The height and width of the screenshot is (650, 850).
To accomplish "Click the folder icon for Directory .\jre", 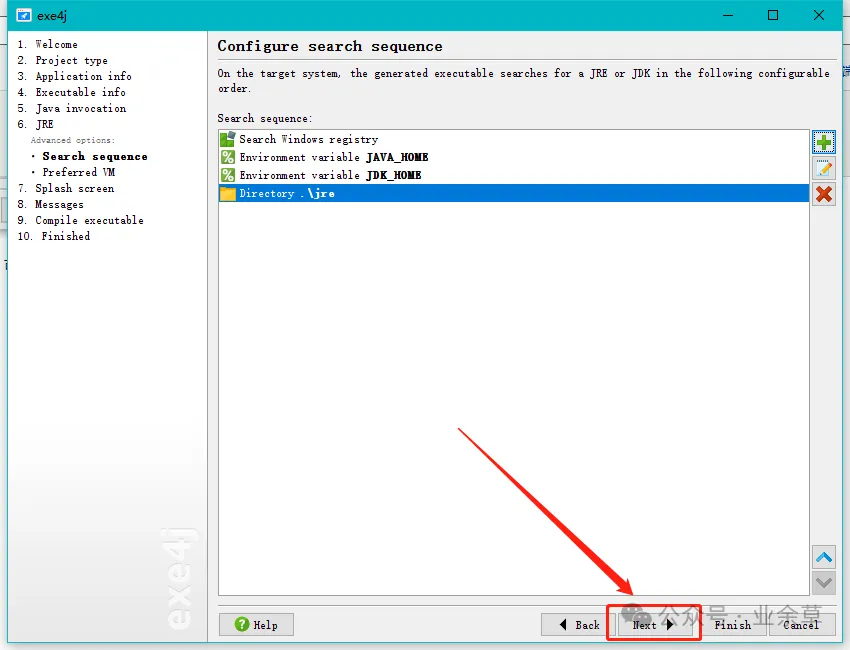I will coord(228,194).
